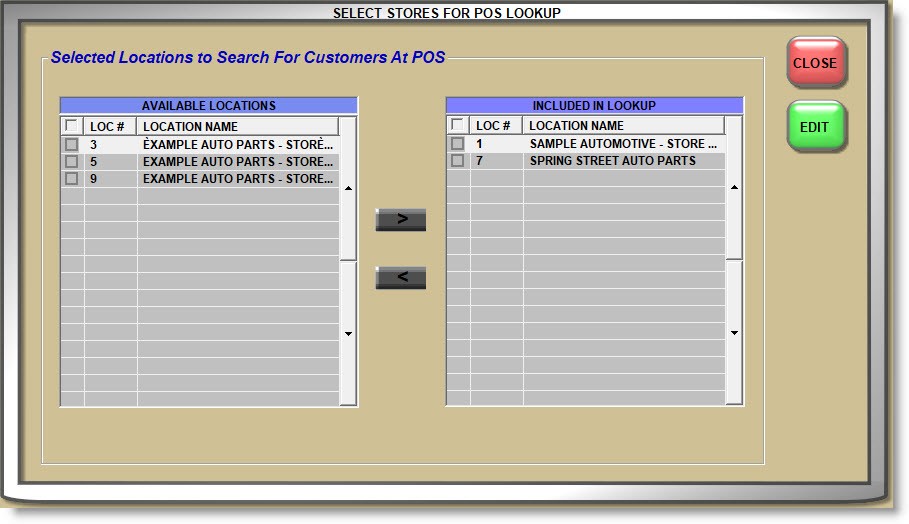909x524 pixels.
Task: Check the box for location 9
Action: point(71,179)
